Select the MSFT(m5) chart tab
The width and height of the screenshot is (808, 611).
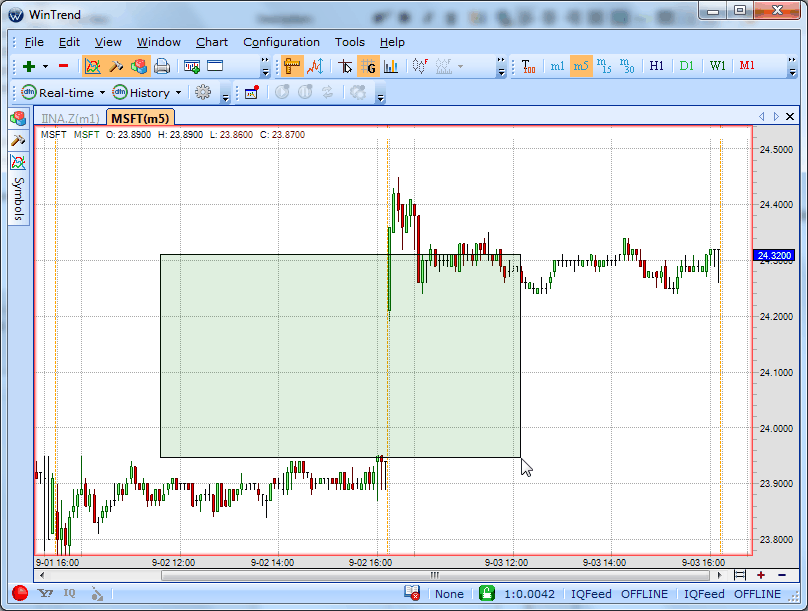click(x=140, y=118)
